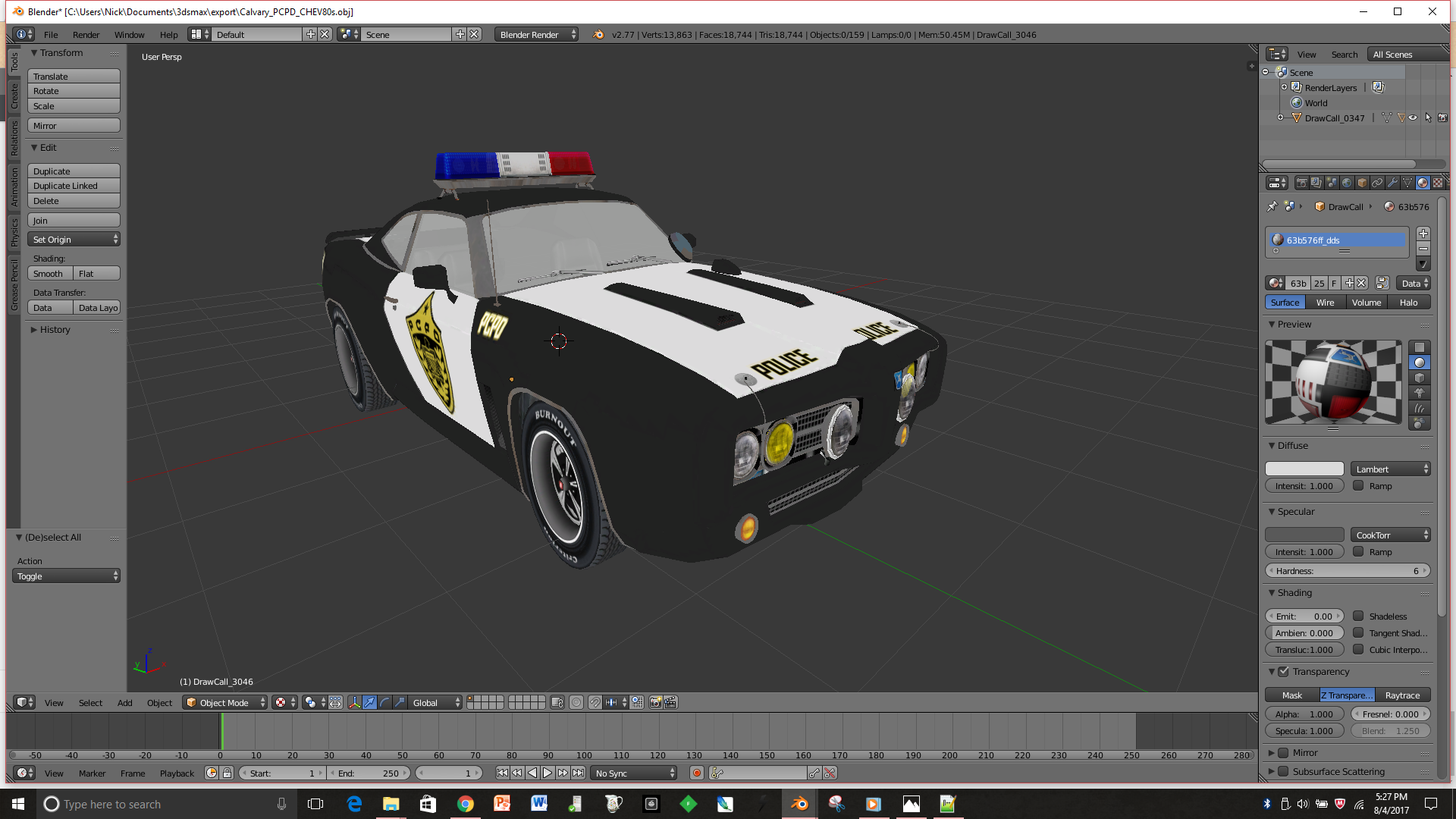Open the Modifiers wrench properties tab

[x=1392, y=183]
